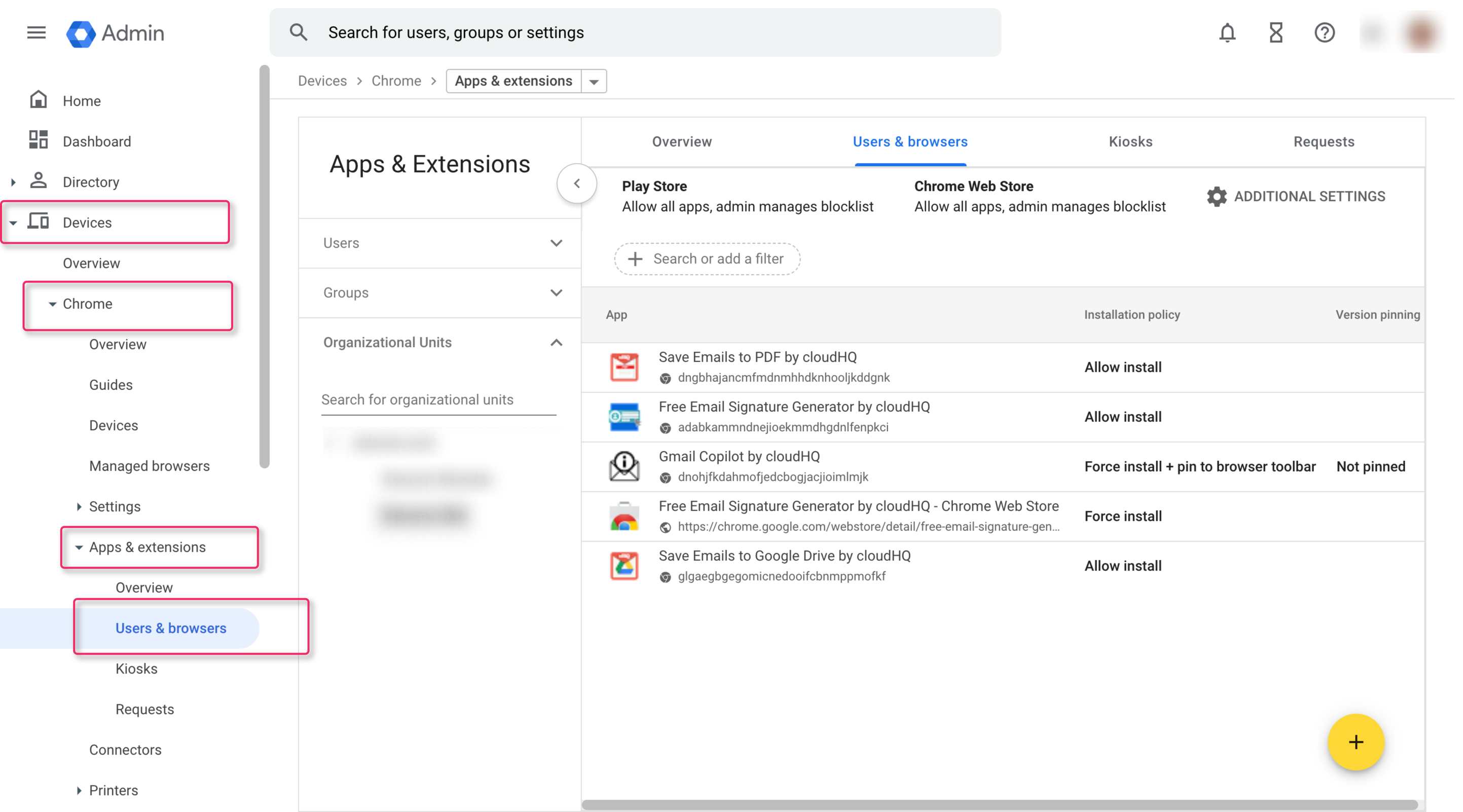Expand the Settings tree arrow

(x=79, y=506)
